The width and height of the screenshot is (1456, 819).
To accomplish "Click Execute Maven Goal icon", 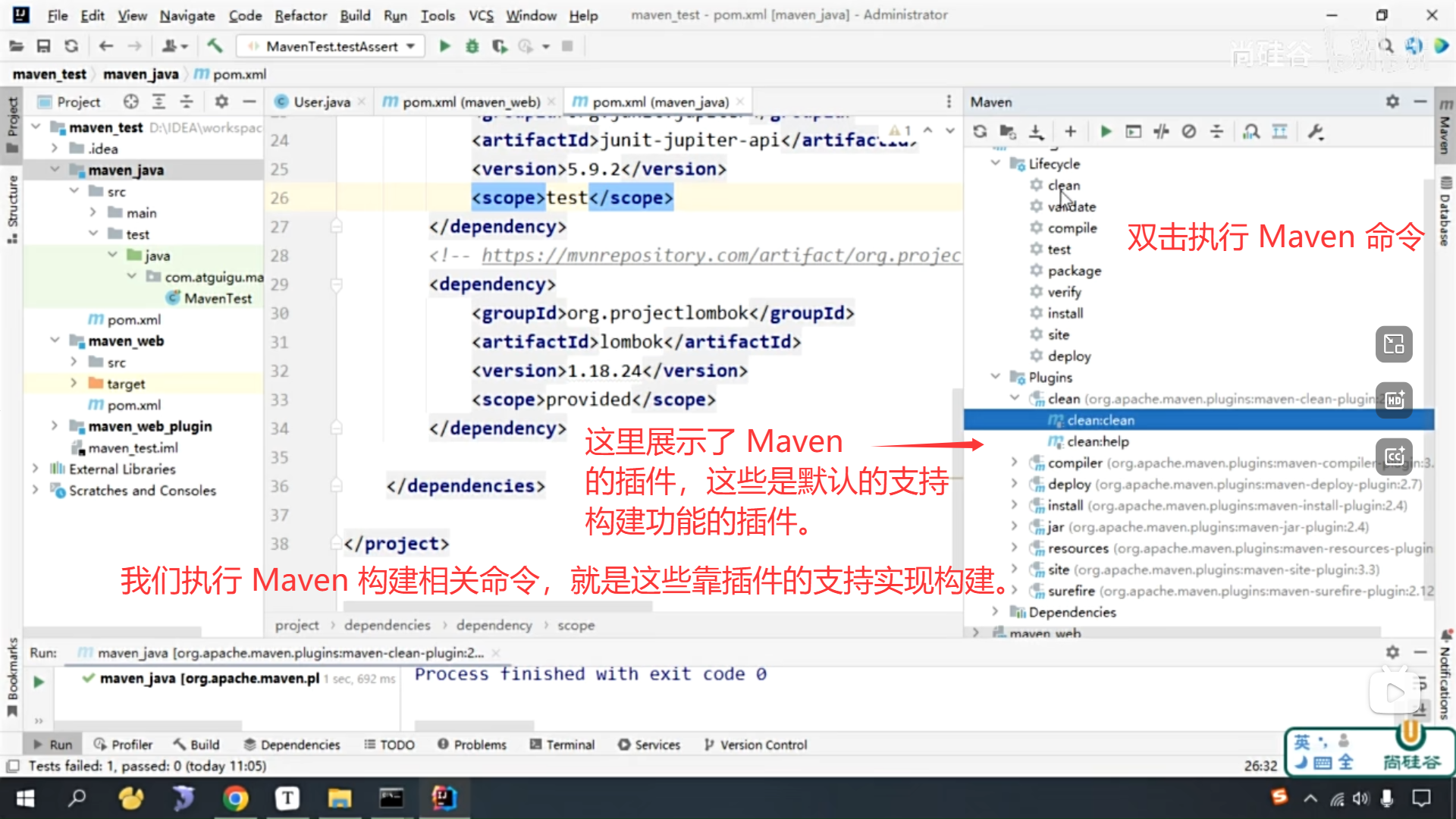I will [1133, 132].
